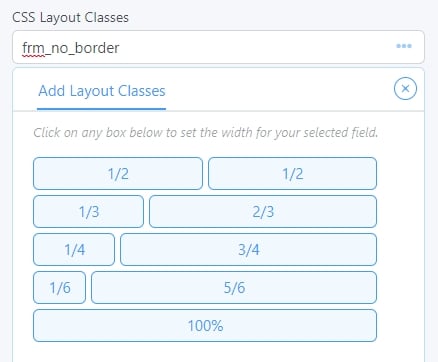Choose the right-hand 1/2 width box
This screenshot has width=438, height=362.
point(293,174)
